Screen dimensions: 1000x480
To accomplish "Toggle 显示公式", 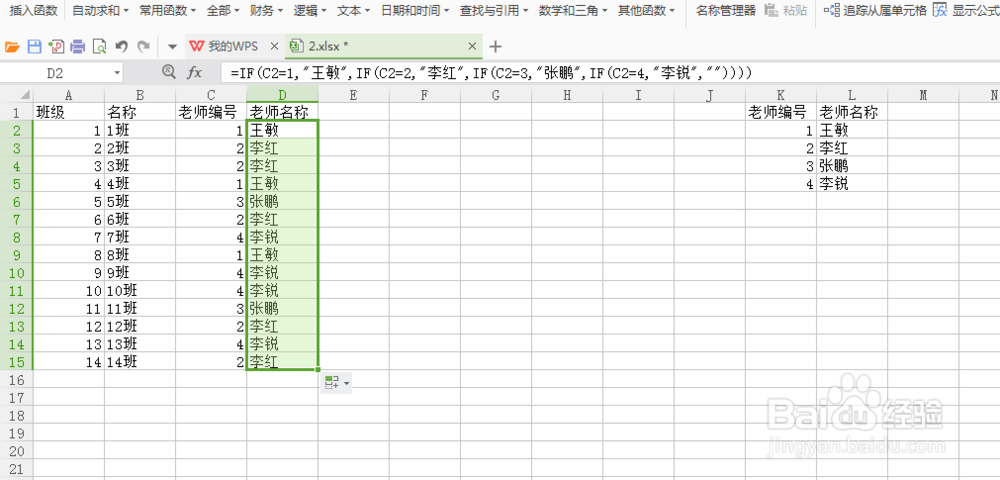I will (x=966, y=10).
